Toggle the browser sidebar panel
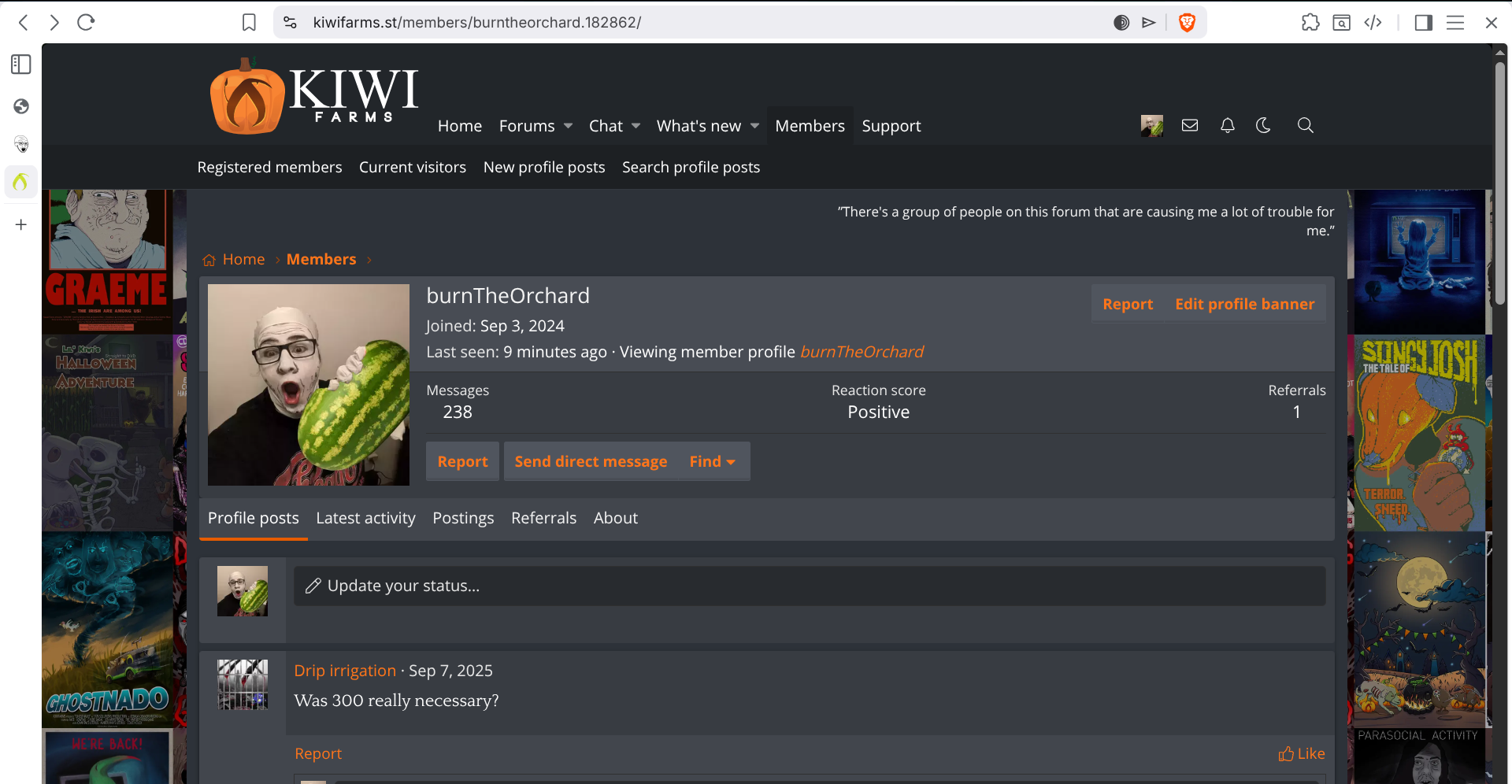Viewport: 1512px width, 784px height. (x=1423, y=23)
